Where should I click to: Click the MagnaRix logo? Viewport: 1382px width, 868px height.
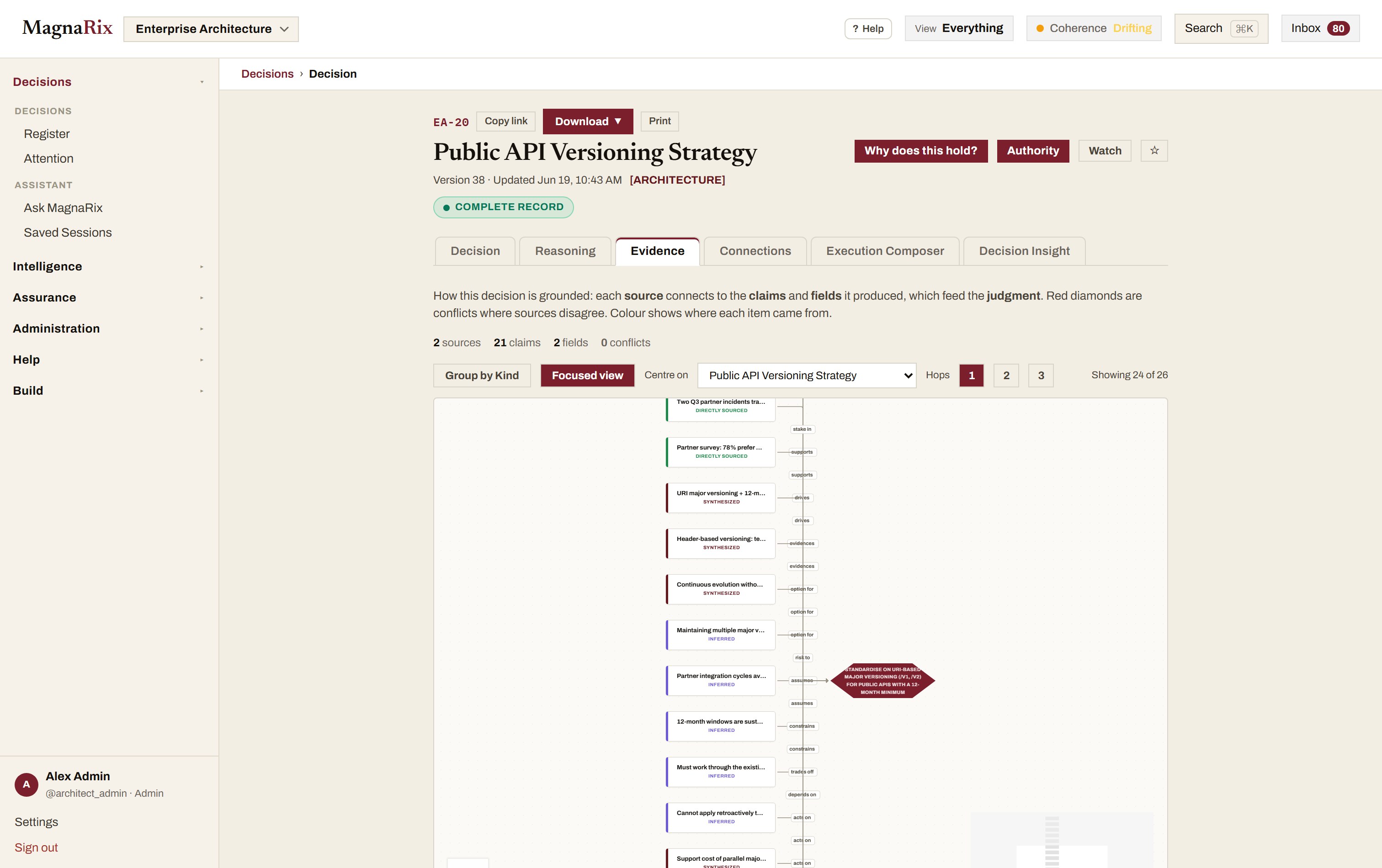point(68,27)
